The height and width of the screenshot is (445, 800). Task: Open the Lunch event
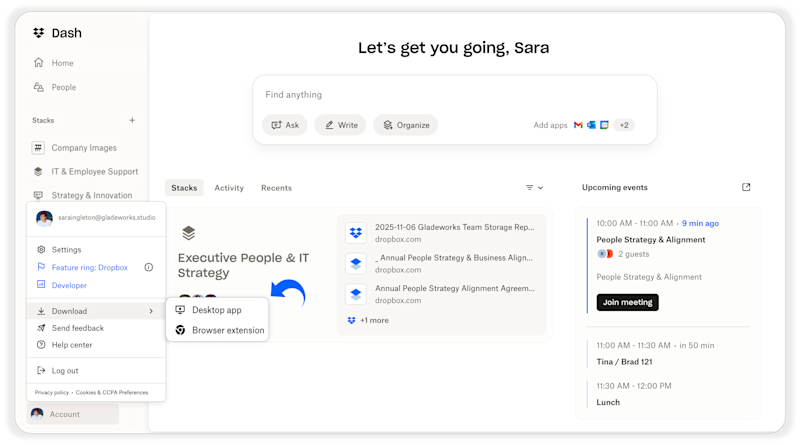[608, 402]
